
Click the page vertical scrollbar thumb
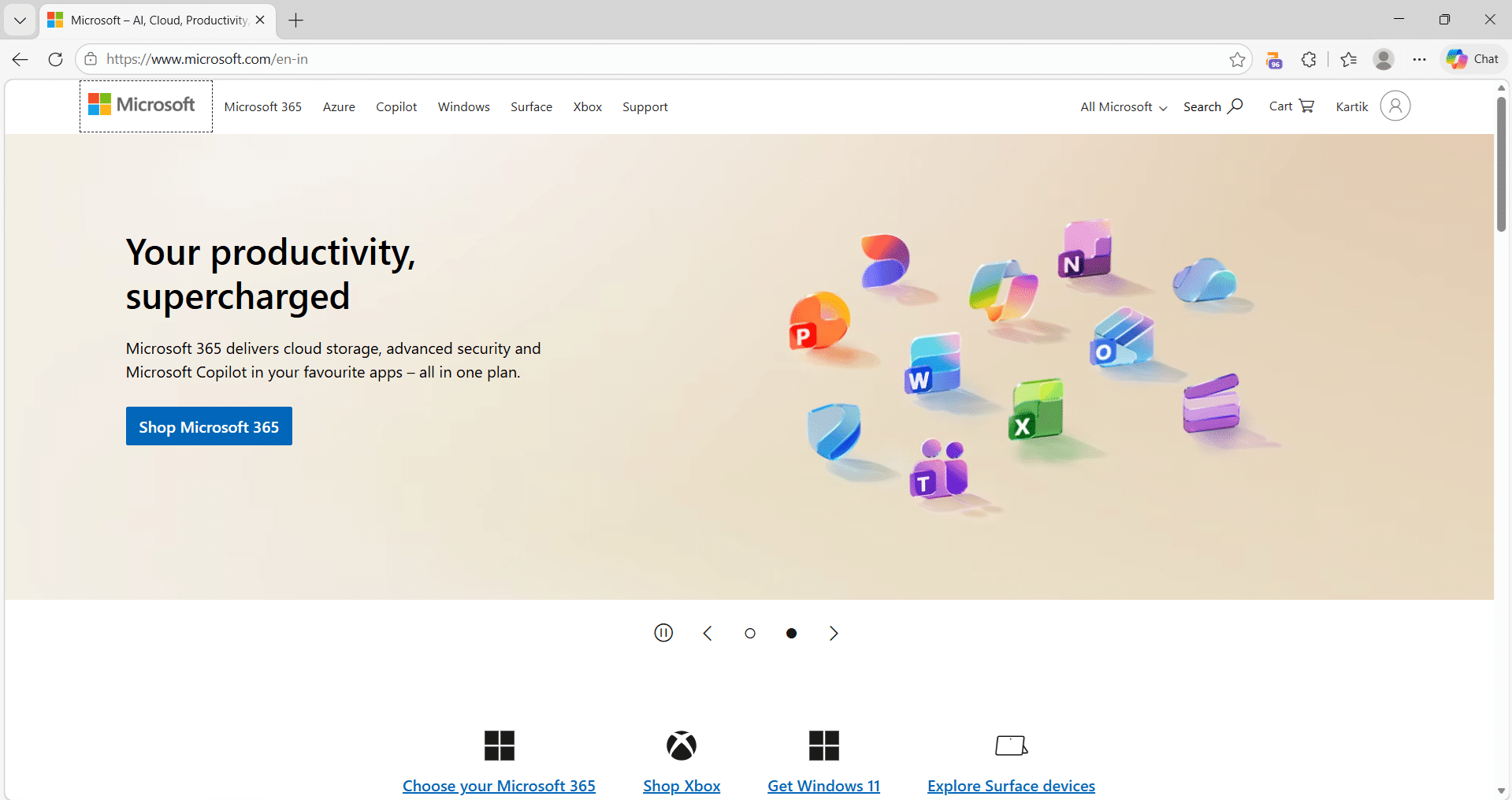point(1501,166)
